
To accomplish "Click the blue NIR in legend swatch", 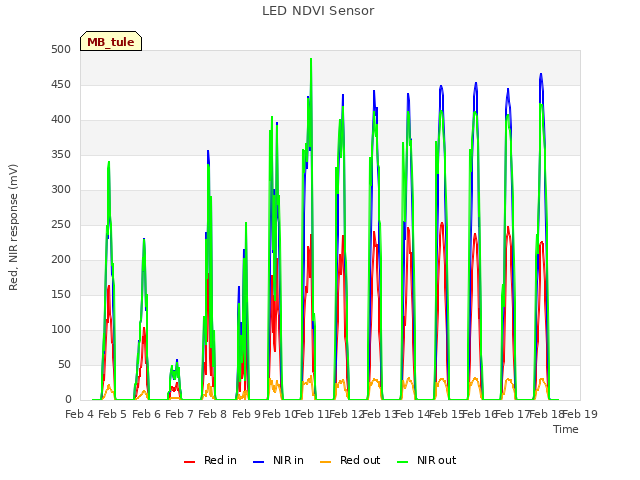I will [259, 462].
